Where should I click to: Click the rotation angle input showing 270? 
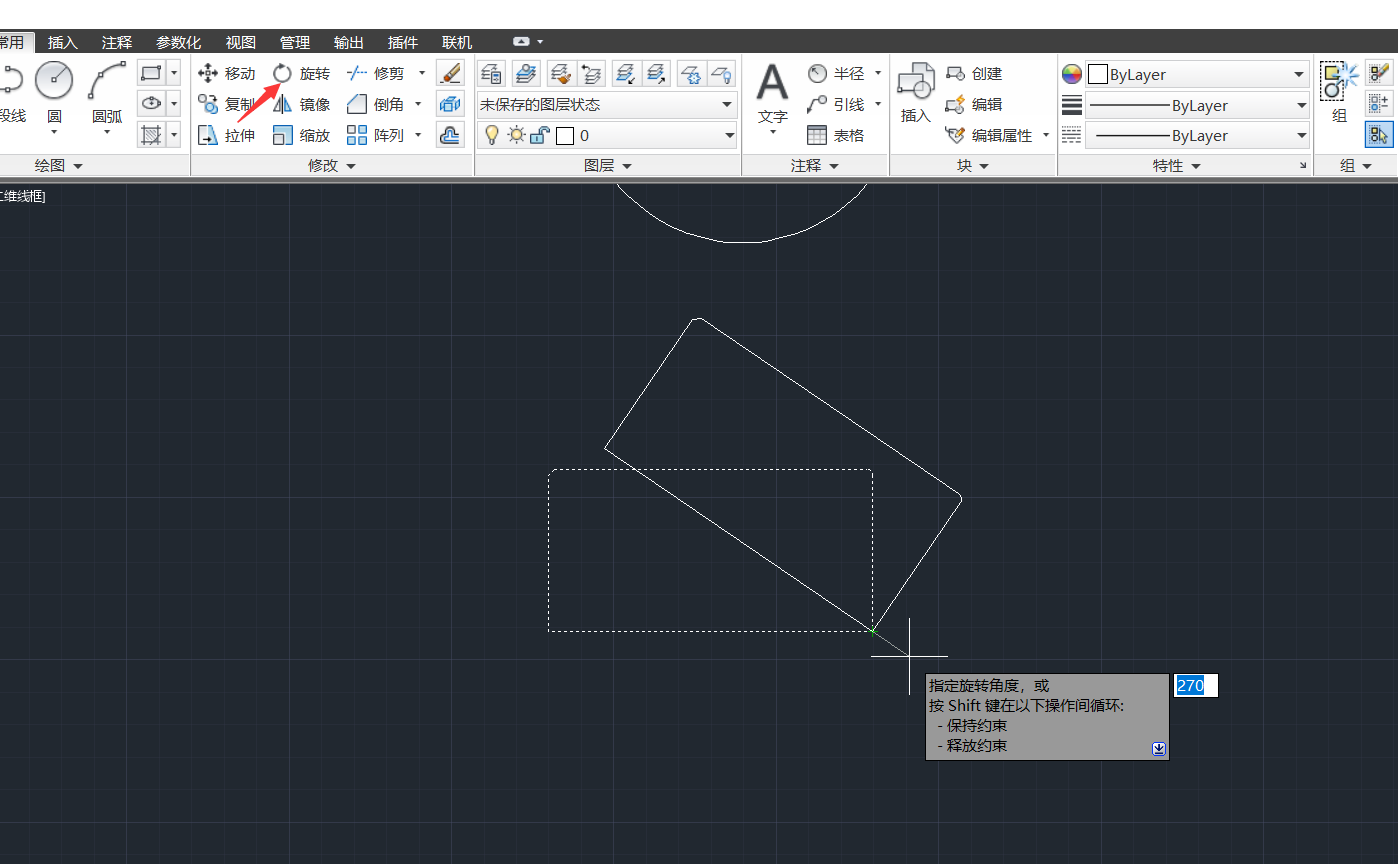[x=1196, y=685]
